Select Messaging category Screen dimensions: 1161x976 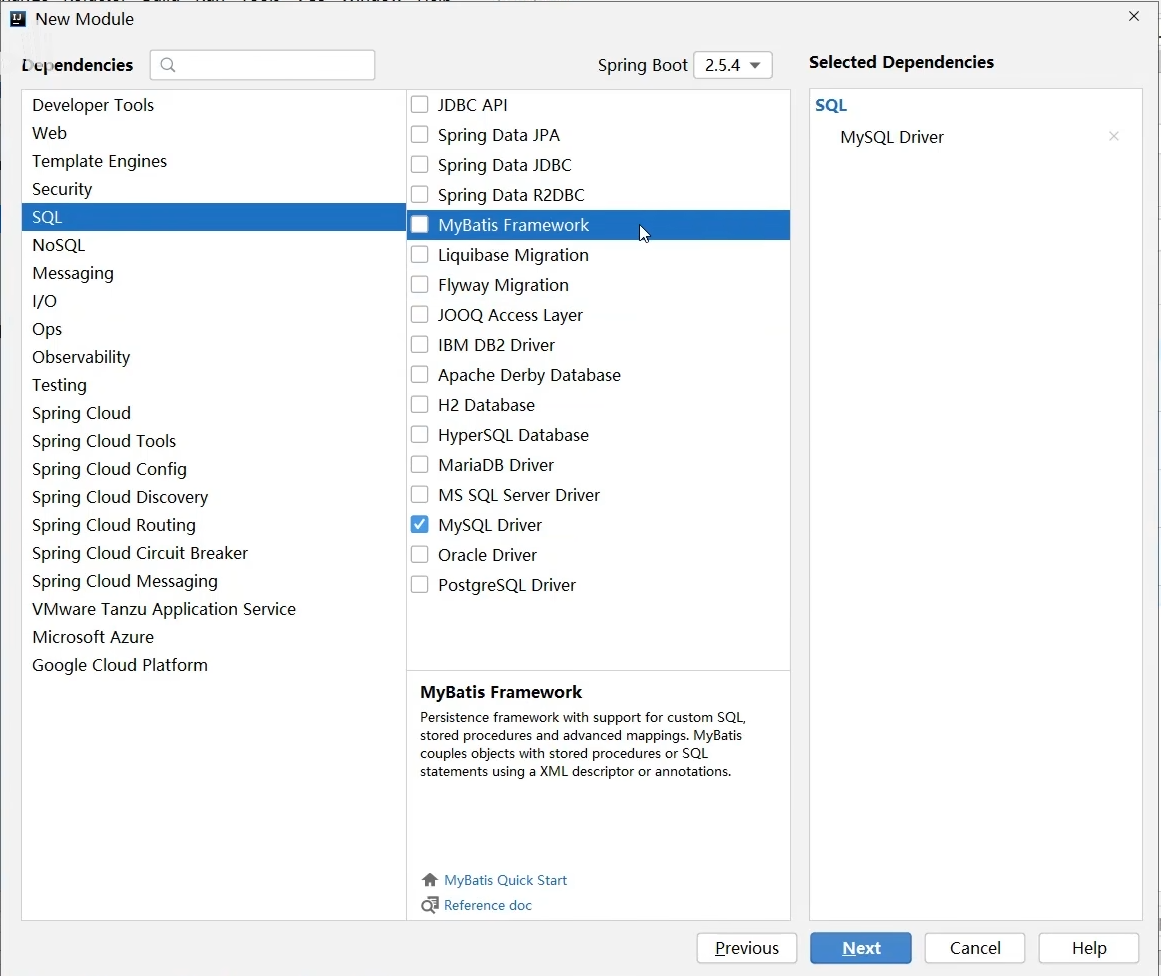tap(213, 273)
